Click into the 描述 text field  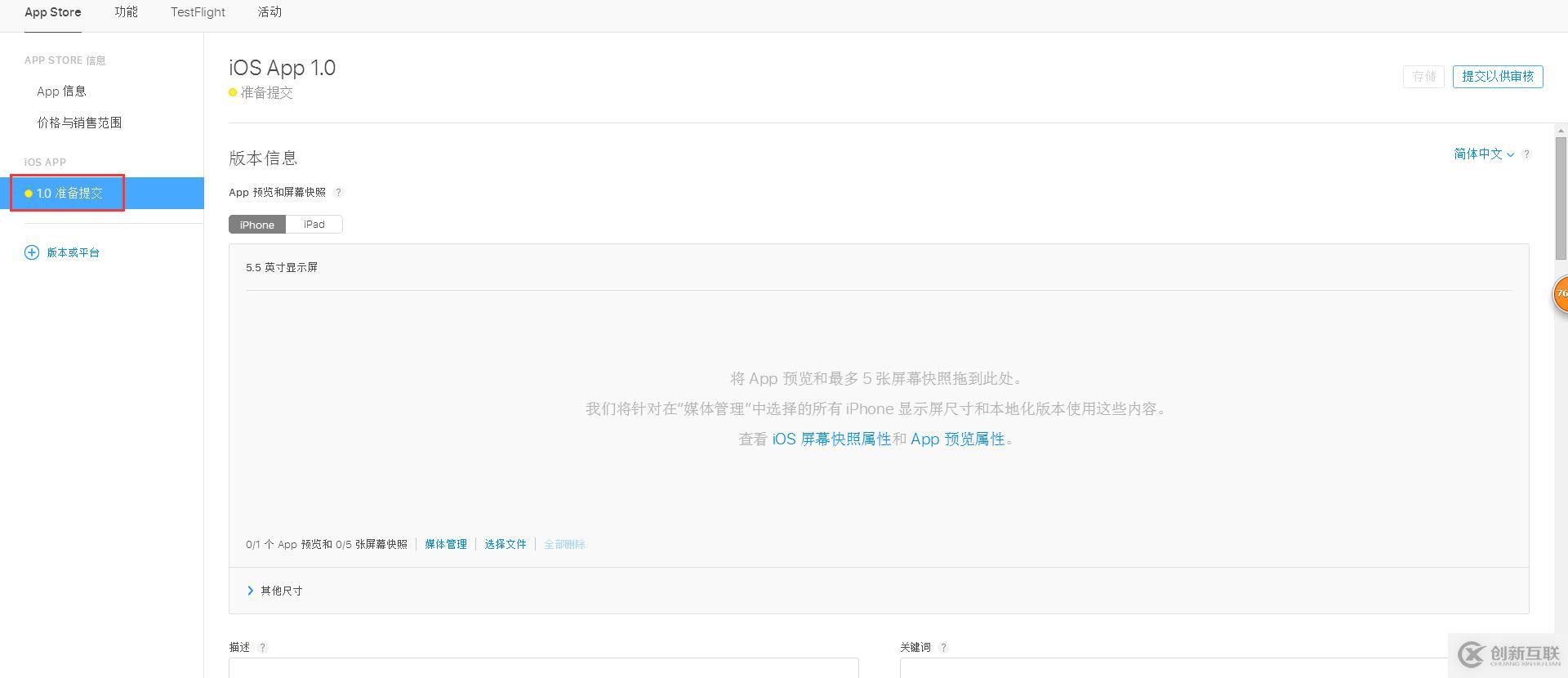point(544,667)
